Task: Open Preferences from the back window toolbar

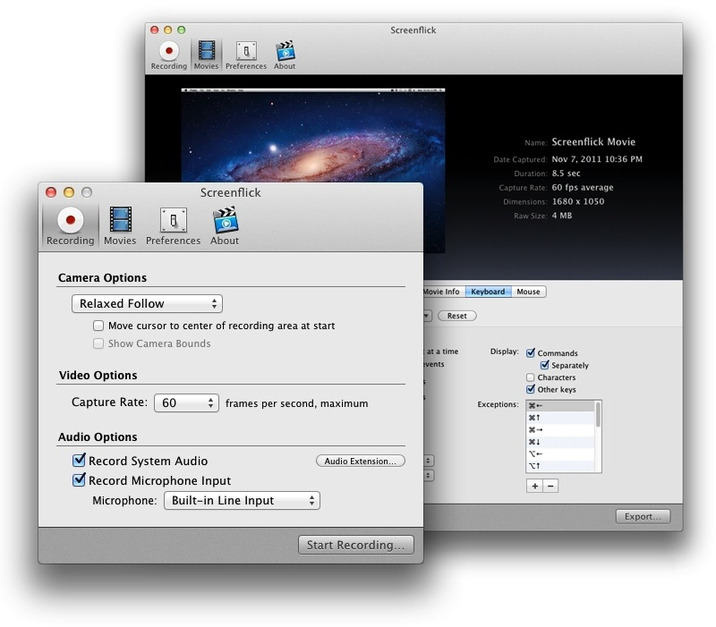Action: coord(245,53)
